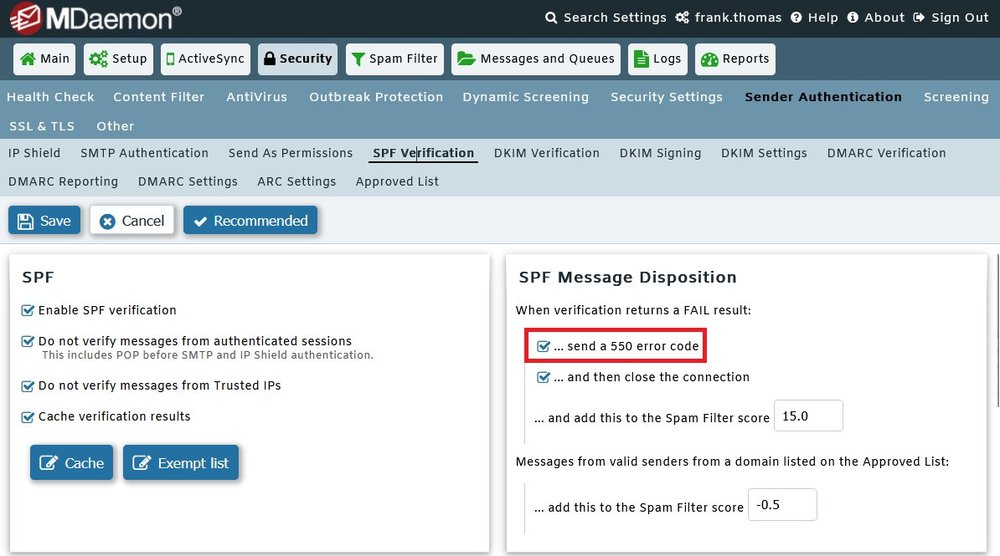Click the Sign Out arrow icon

(x=919, y=18)
